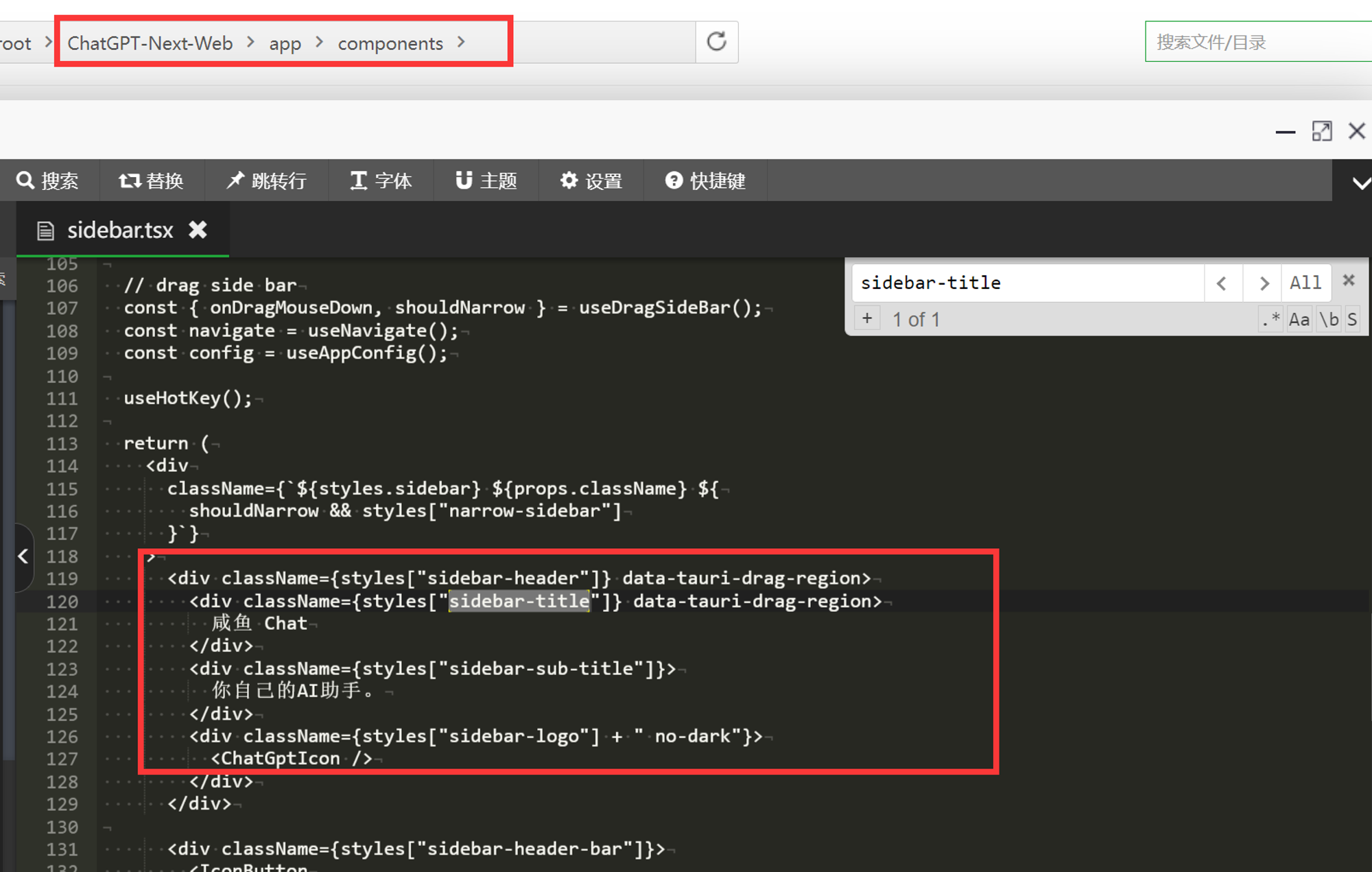Click the refresh directory icon
This screenshot has width=1372, height=872.
pyautogui.click(x=716, y=42)
